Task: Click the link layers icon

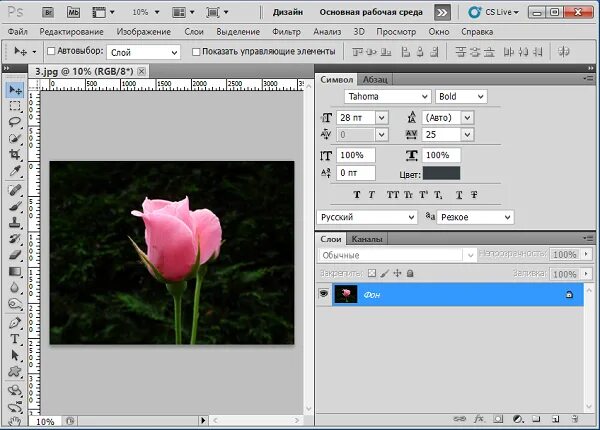Action: tap(459, 419)
